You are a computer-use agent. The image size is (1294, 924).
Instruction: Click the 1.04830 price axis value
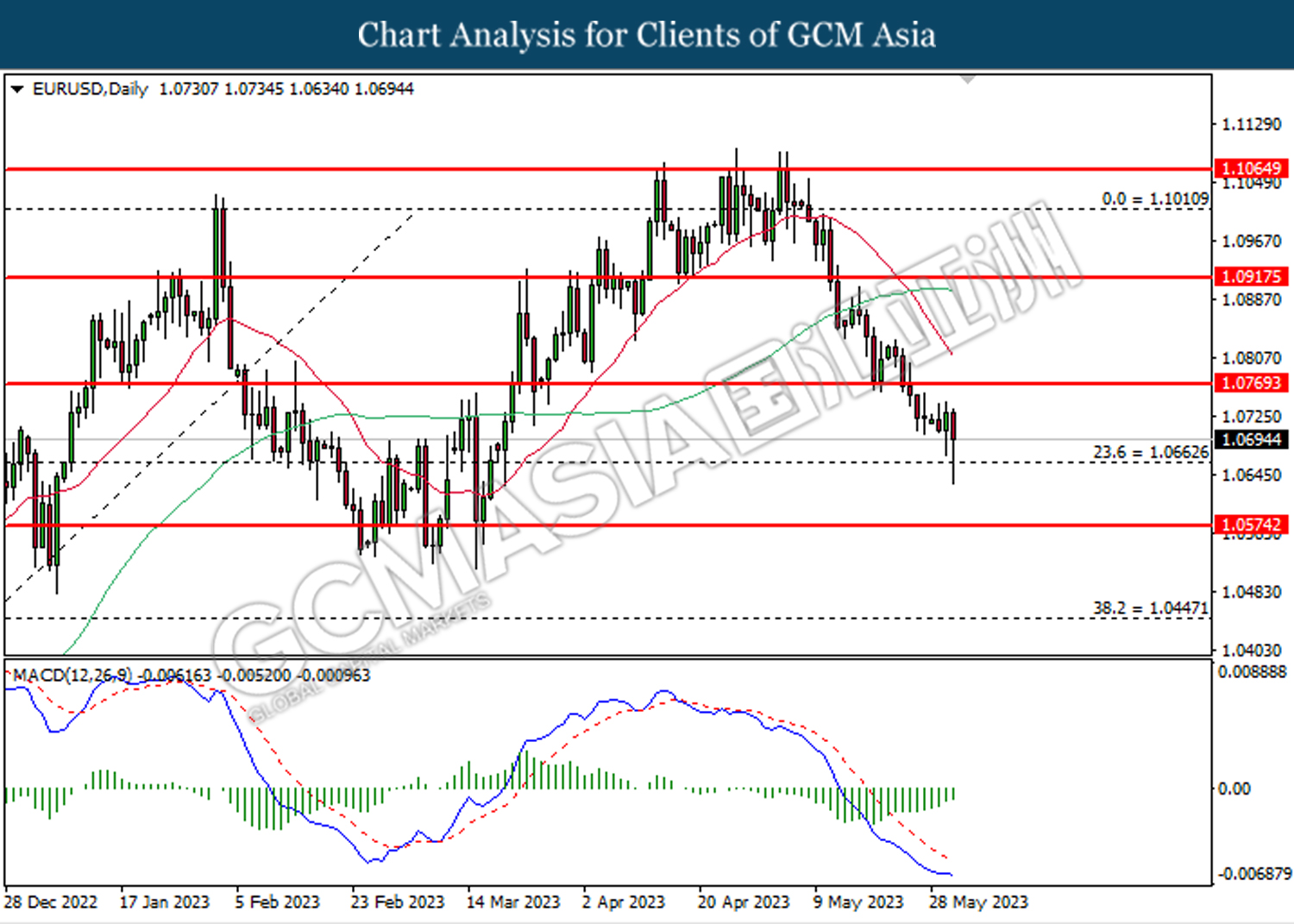(1252, 593)
